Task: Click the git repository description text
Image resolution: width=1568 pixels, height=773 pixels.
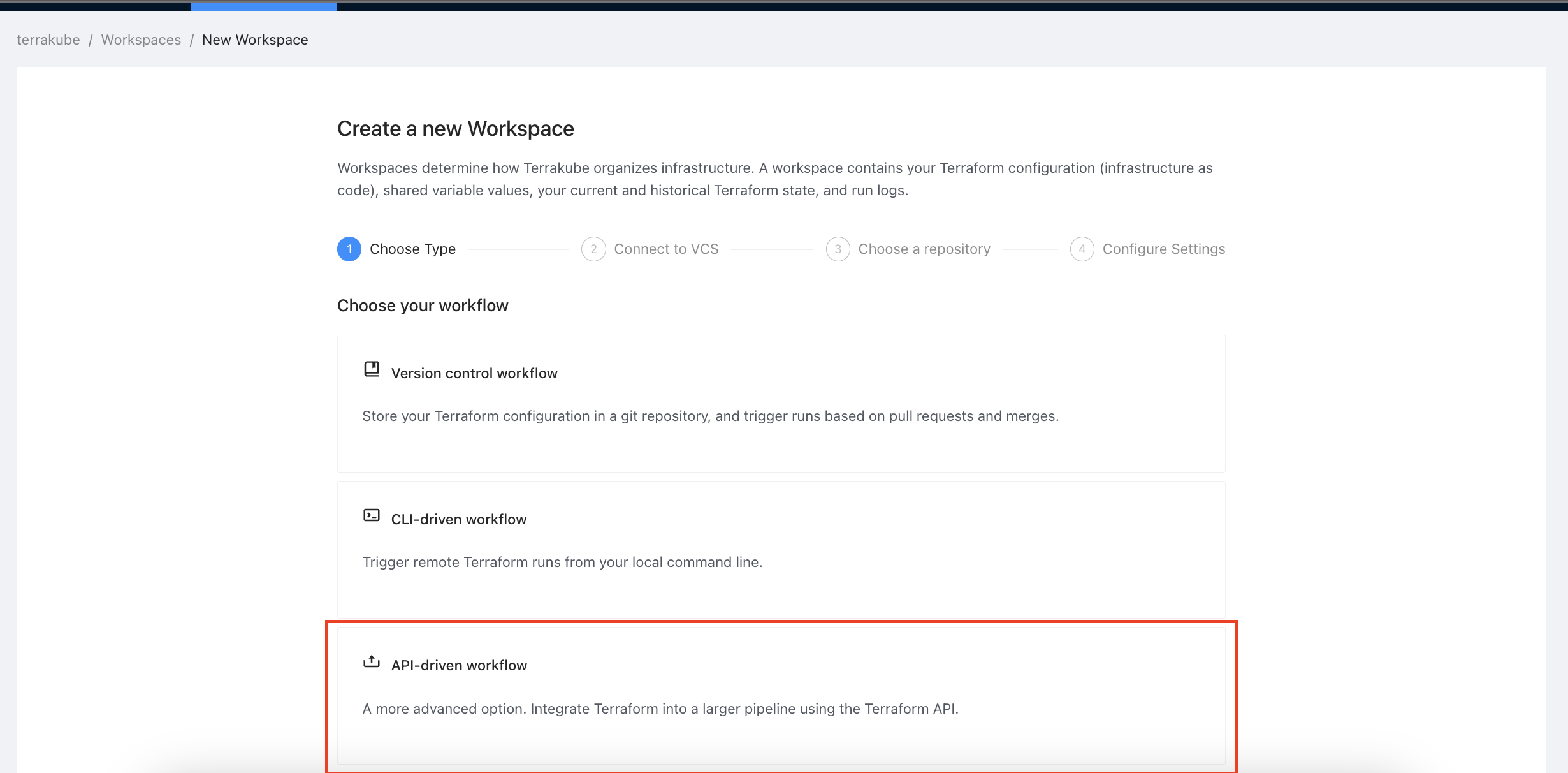Action: point(710,416)
